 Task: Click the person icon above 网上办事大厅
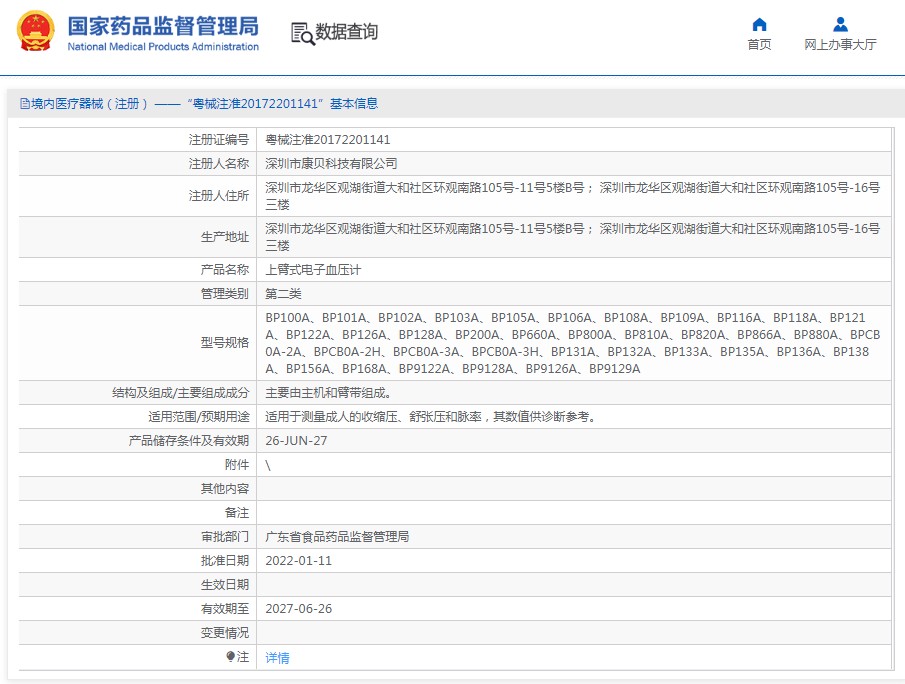840,24
